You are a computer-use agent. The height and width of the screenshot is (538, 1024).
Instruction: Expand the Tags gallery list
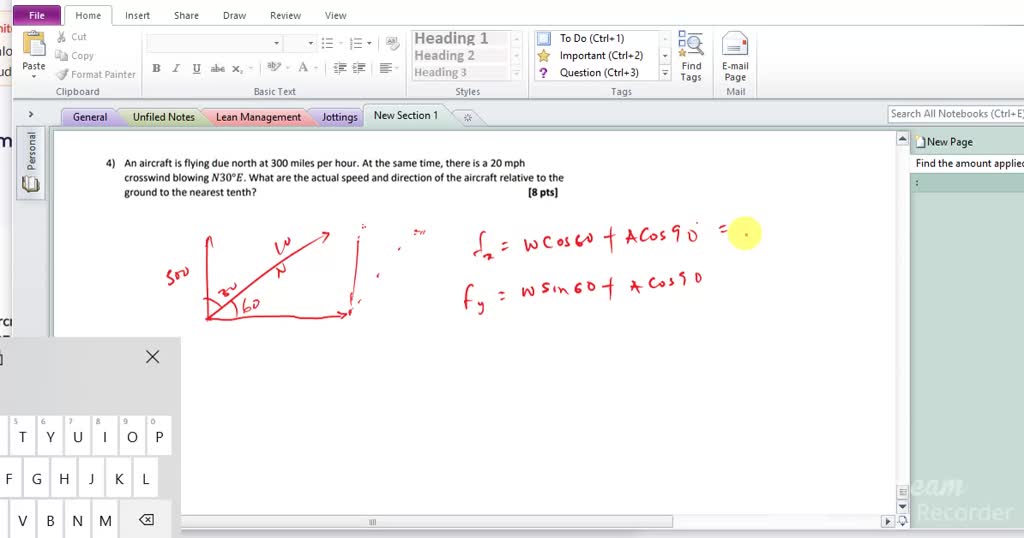665,73
